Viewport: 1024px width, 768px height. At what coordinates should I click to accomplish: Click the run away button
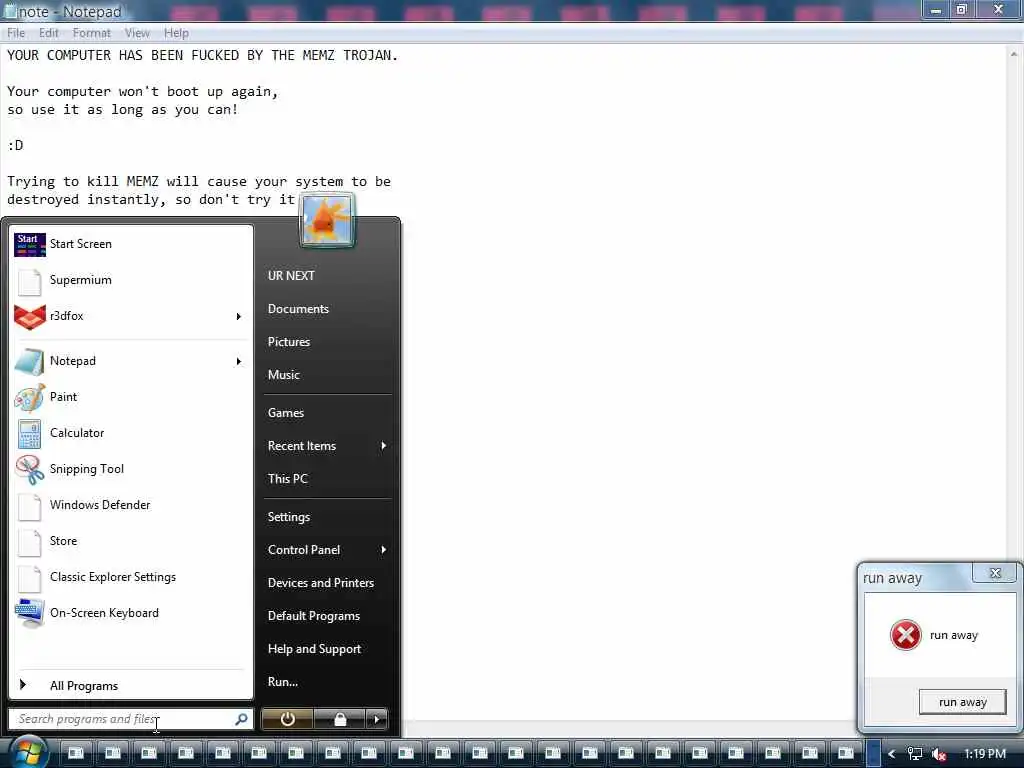click(x=963, y=702)
